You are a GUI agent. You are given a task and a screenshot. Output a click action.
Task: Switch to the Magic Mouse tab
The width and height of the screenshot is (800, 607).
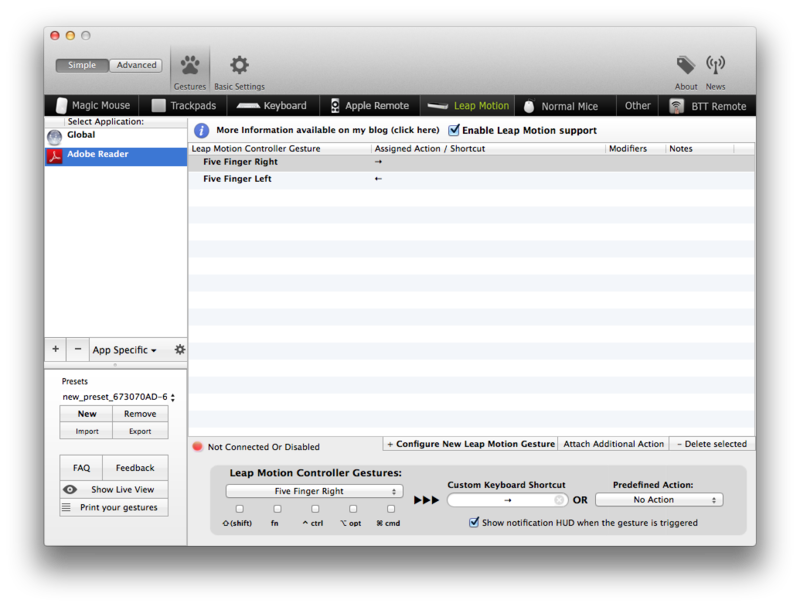coord(92,106)
